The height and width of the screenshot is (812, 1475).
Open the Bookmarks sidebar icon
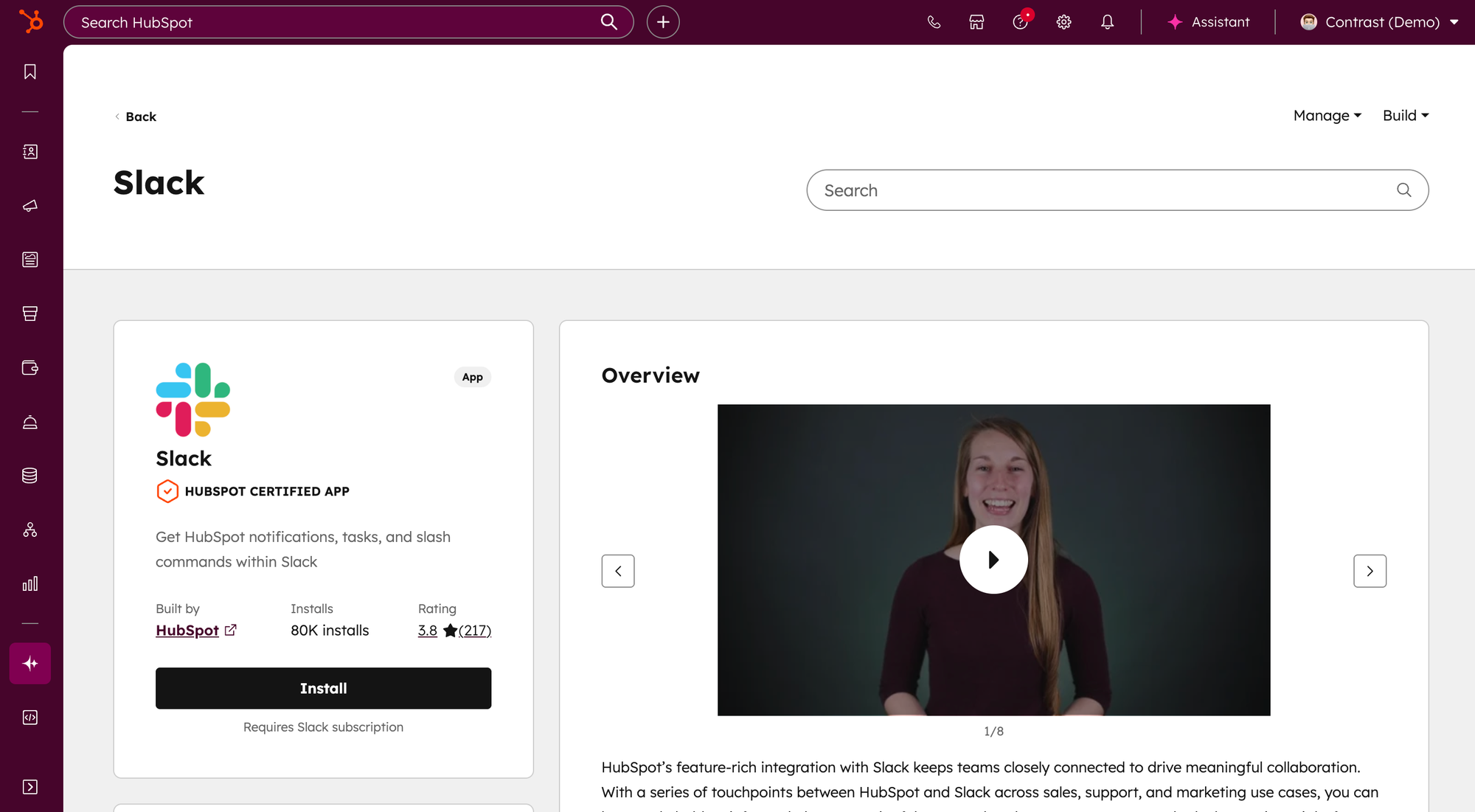(x=30, y=72)
